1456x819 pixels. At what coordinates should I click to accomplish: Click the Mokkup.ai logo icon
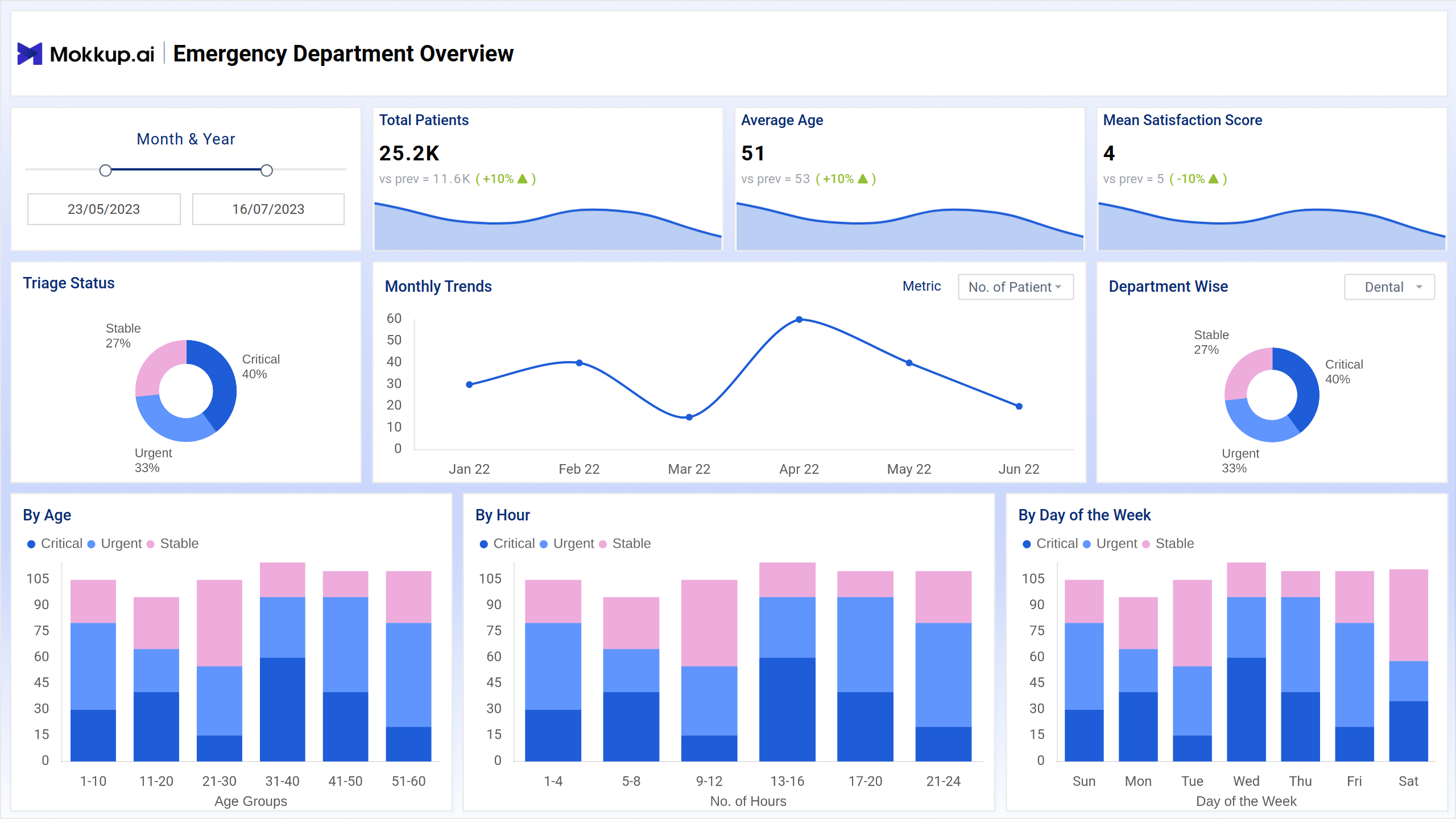pos(30,54)
